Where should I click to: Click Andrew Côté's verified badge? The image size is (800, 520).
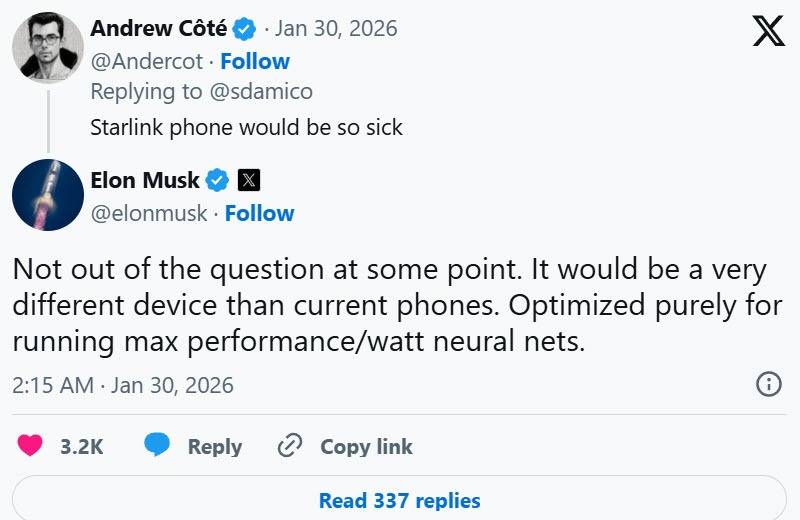(x=245, y=29)
